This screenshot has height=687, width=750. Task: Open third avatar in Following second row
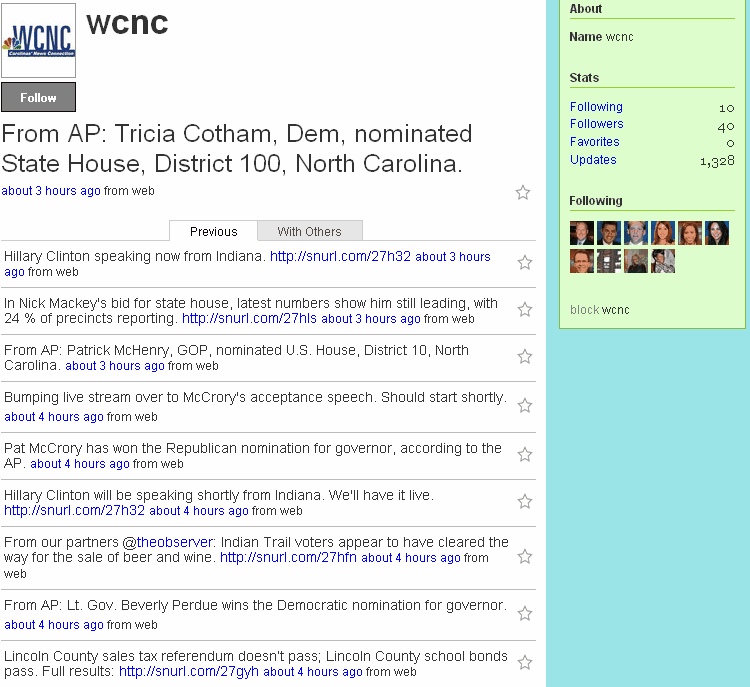tap(636, 261)
